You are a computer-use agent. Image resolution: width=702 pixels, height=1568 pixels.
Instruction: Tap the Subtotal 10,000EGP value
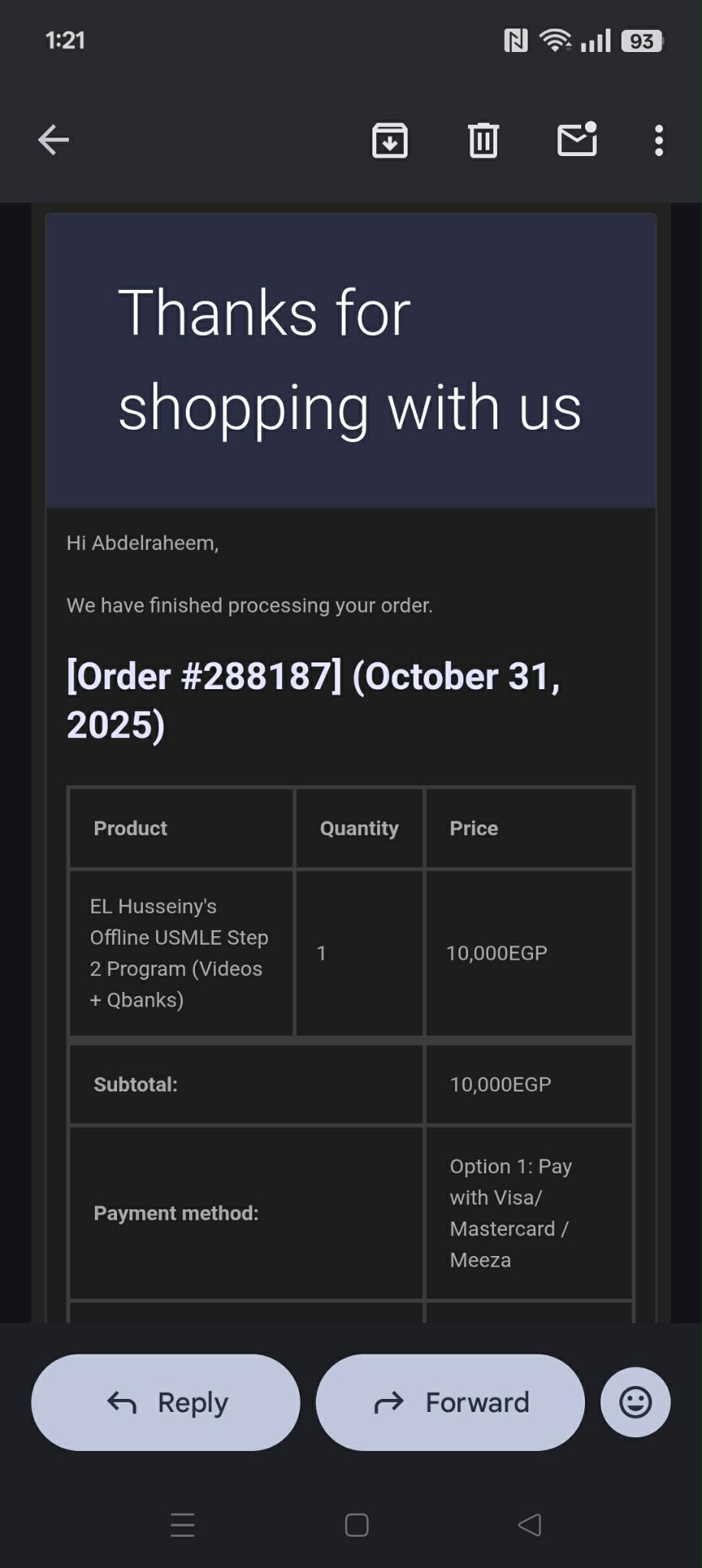click(x=500, y=1084)
